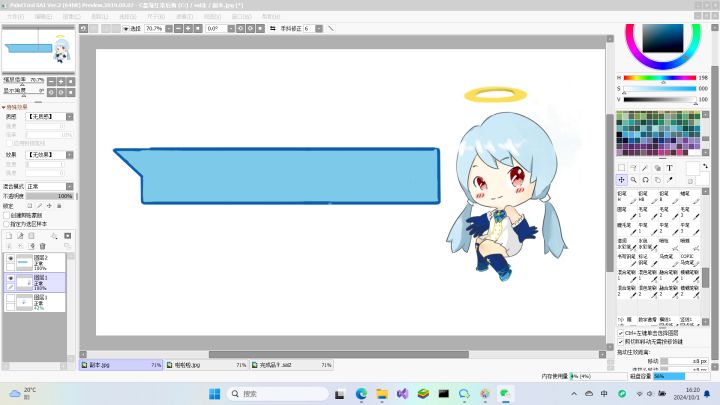Uncheck Ctrl+左键单击选择图层 option

(x=621, y=333)
